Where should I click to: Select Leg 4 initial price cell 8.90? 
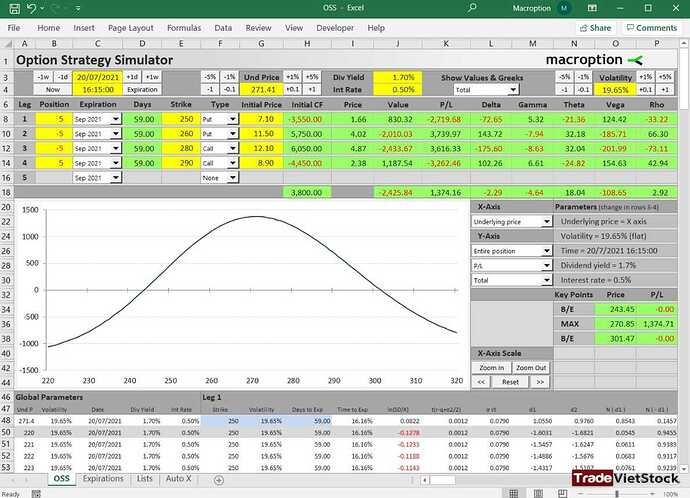tap(261, 163)
